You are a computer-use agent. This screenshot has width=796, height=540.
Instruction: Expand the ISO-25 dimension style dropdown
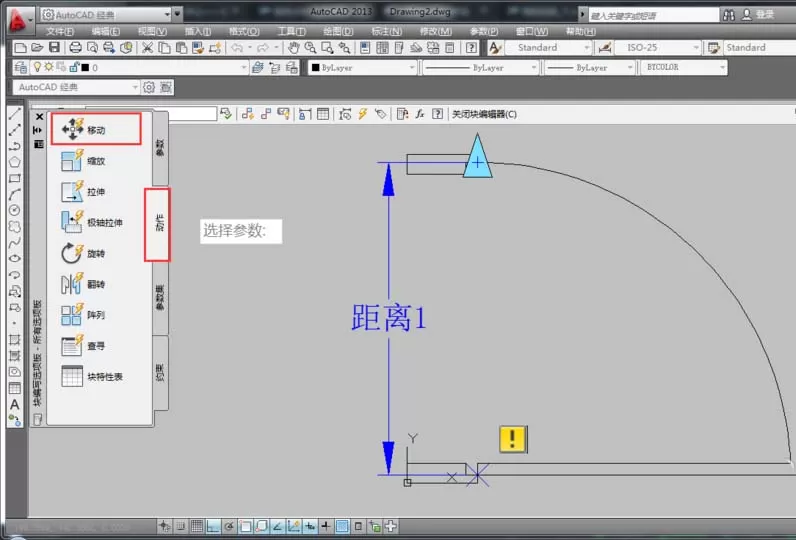695,48
